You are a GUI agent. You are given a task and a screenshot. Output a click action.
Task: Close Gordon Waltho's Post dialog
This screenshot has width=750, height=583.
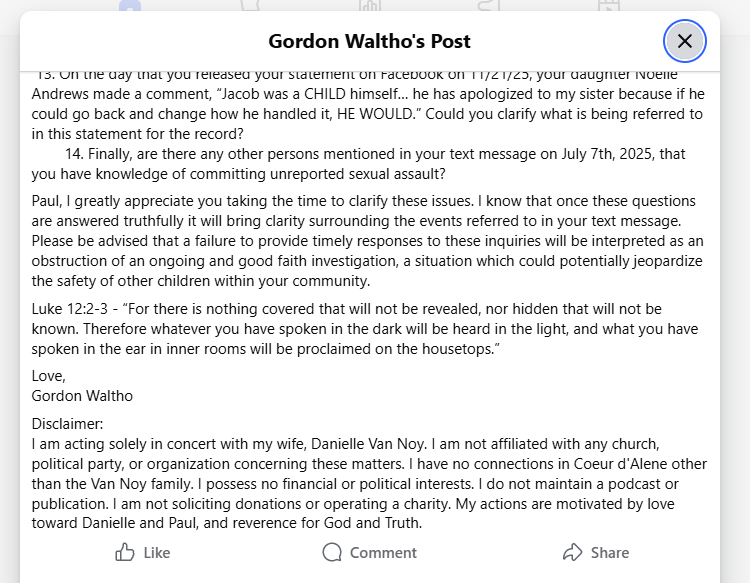(x=685, y=41)
